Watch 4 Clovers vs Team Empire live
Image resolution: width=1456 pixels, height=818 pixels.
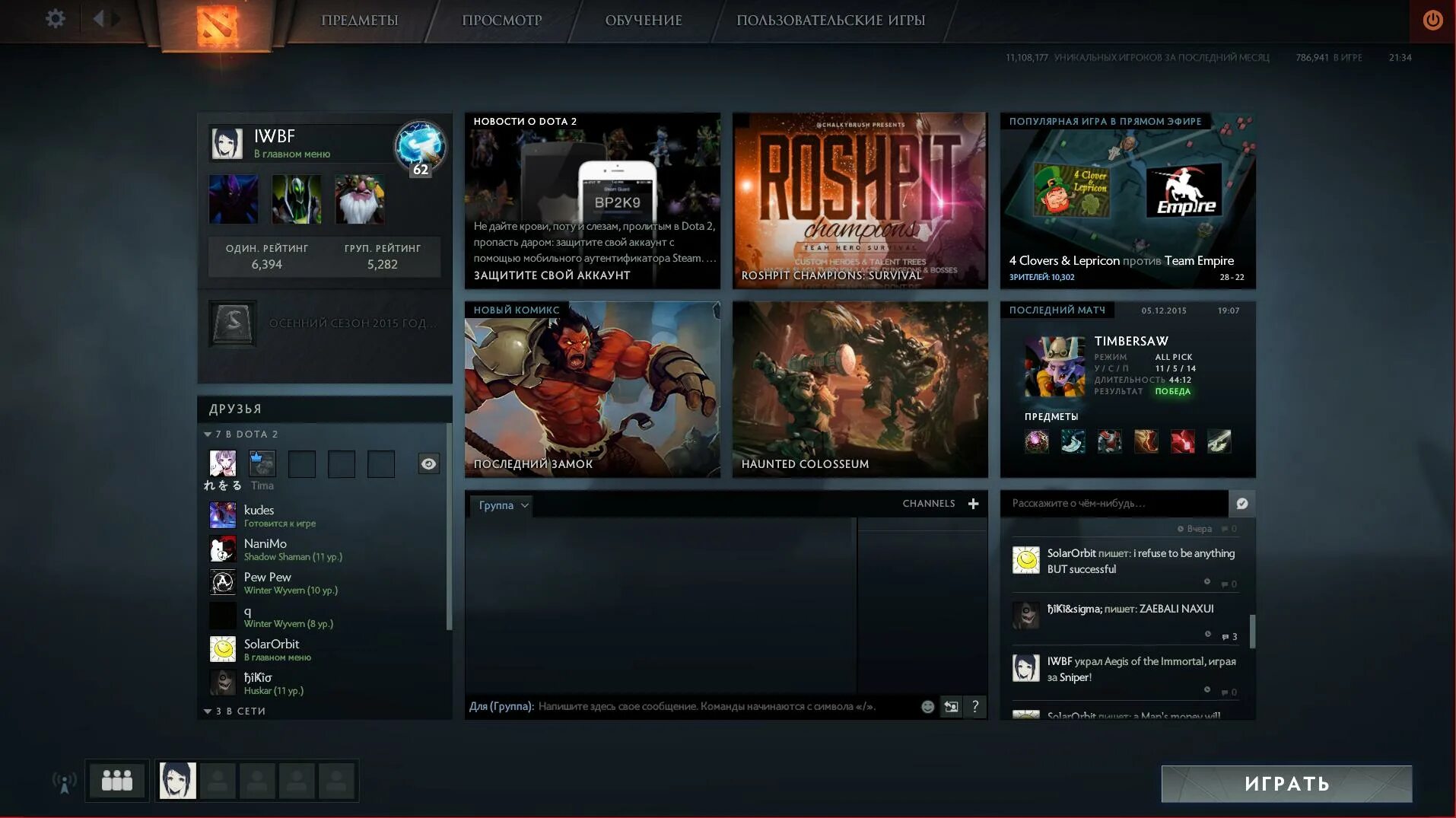point(1127,201)
